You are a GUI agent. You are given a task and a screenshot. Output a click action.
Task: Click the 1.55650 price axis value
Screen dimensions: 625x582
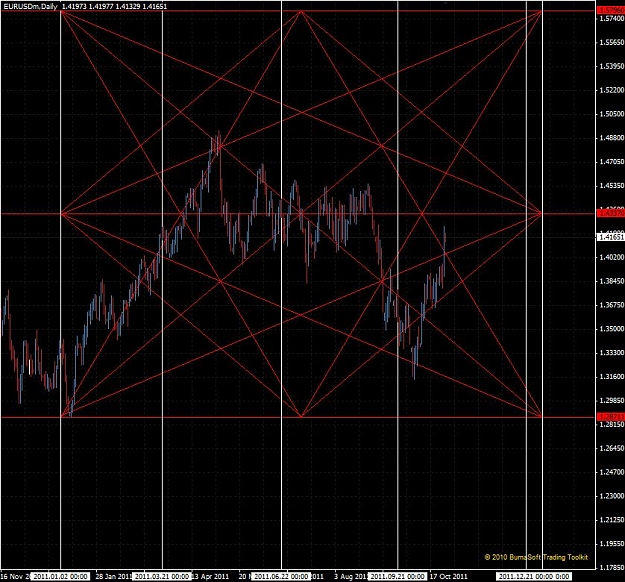pyautogui.click(x=612, y=42)
